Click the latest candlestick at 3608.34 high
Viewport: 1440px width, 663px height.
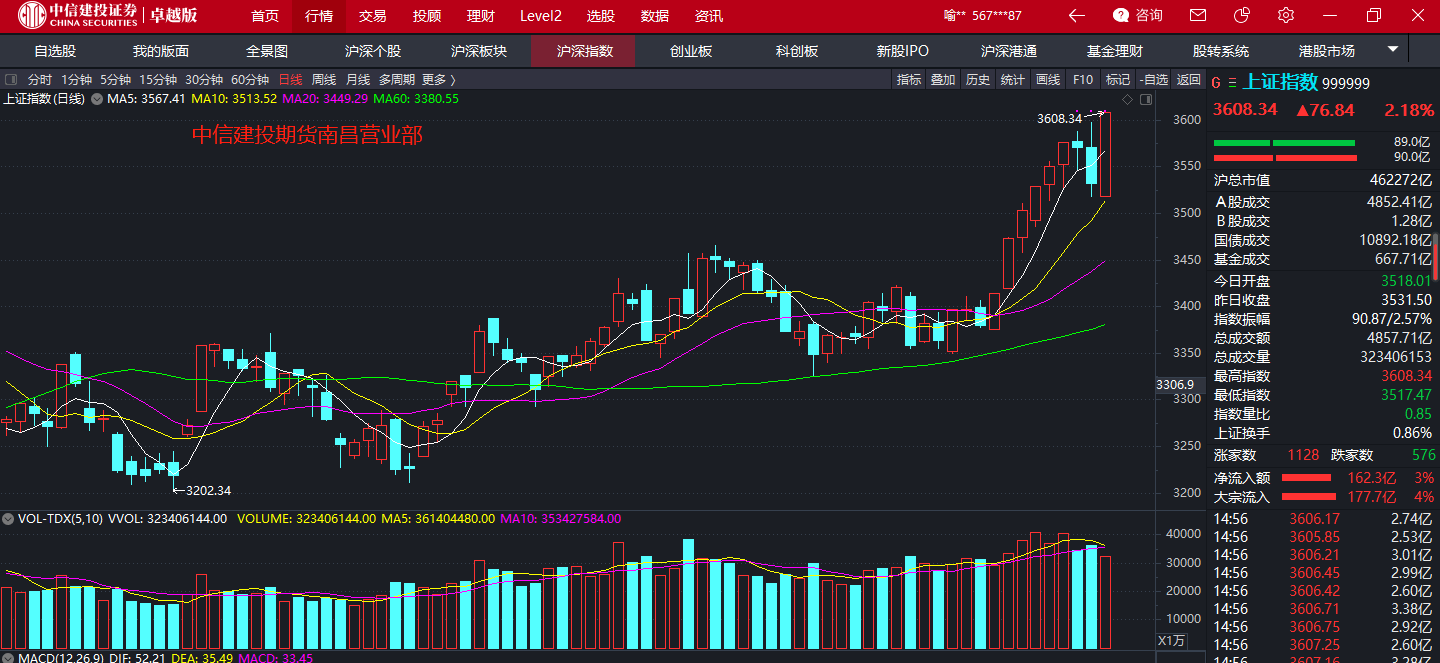1105,155
